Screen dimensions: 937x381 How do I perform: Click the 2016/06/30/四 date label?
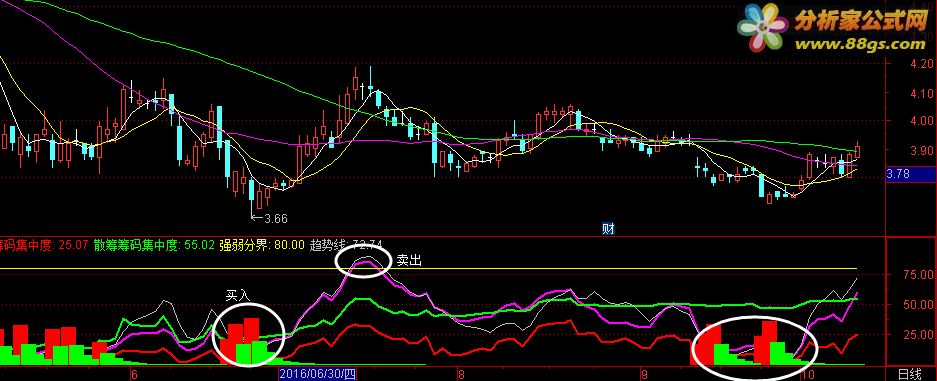317,375
